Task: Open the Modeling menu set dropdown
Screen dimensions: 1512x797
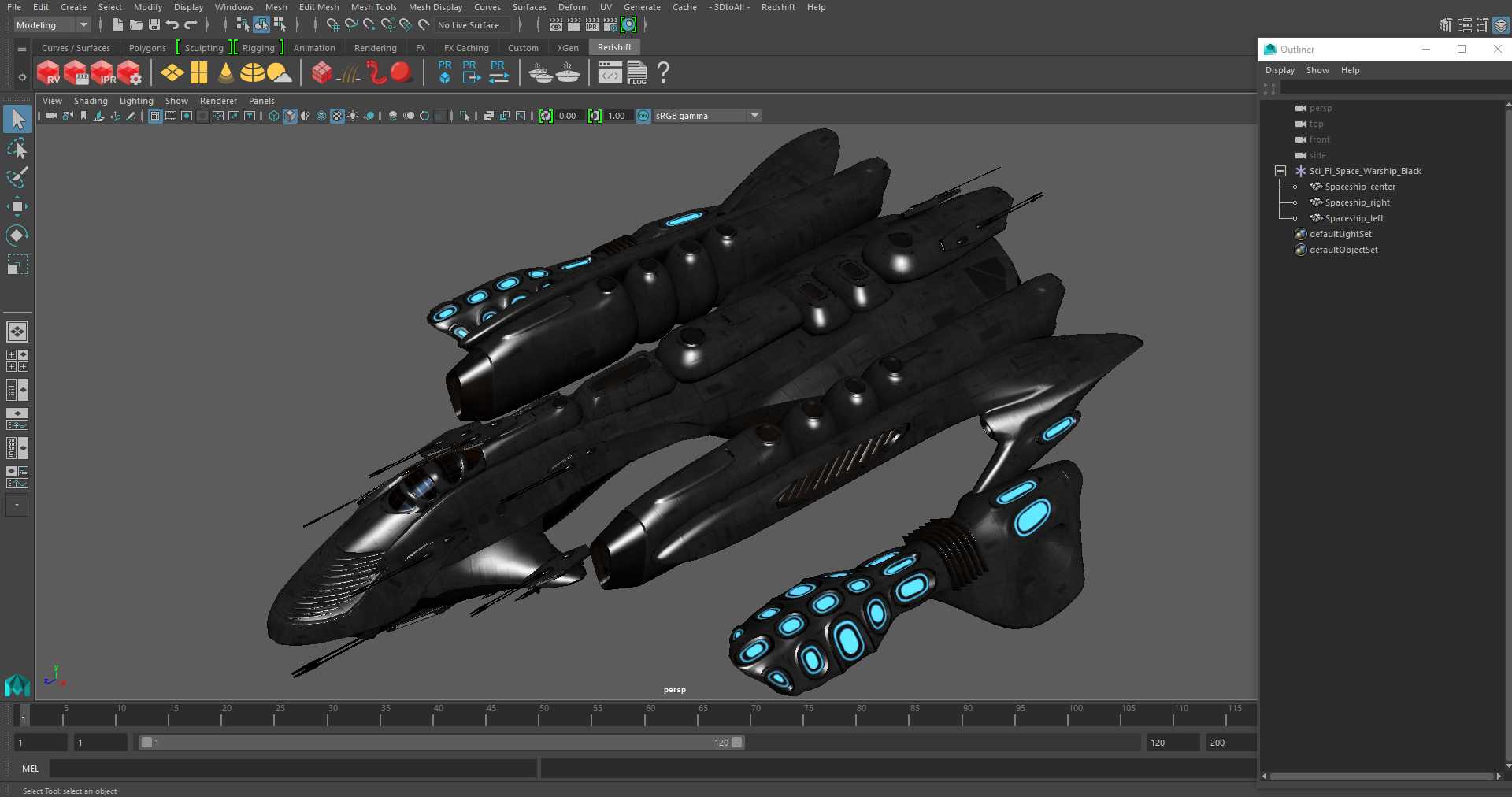Action: point(52,25)
